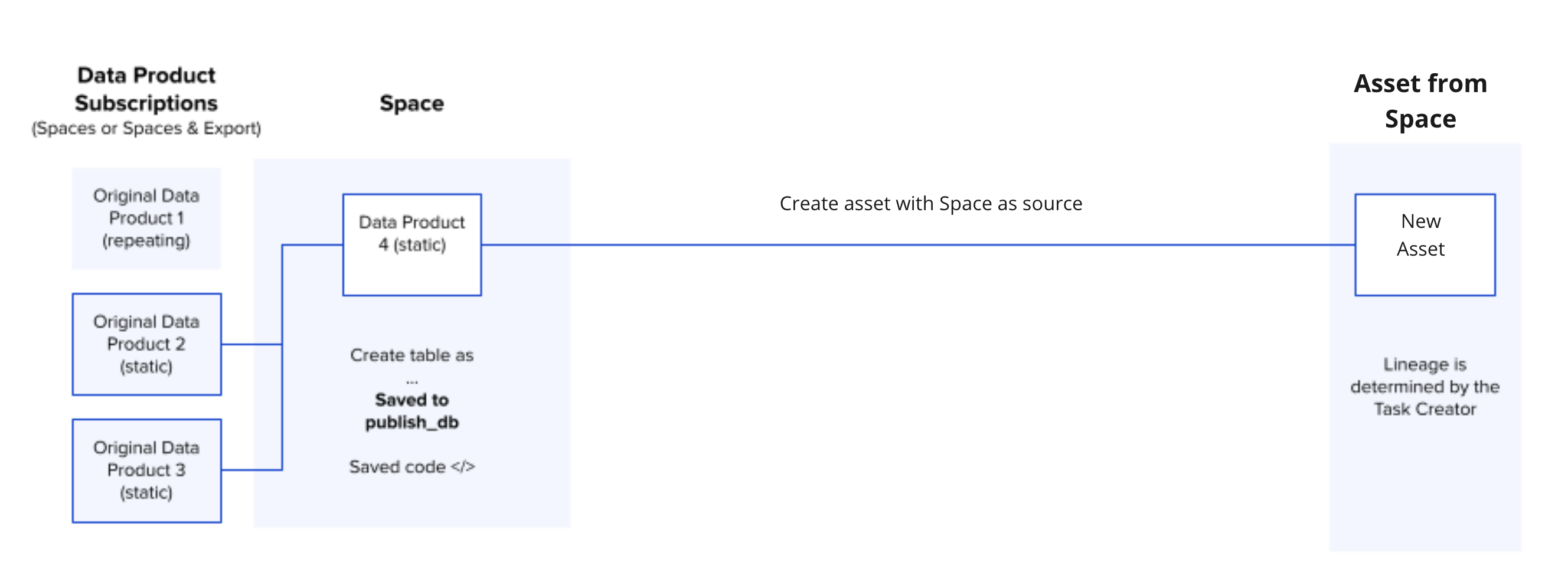Click the 'Create table as' text
Screen dimensions: 1568x575
point(411,355)
